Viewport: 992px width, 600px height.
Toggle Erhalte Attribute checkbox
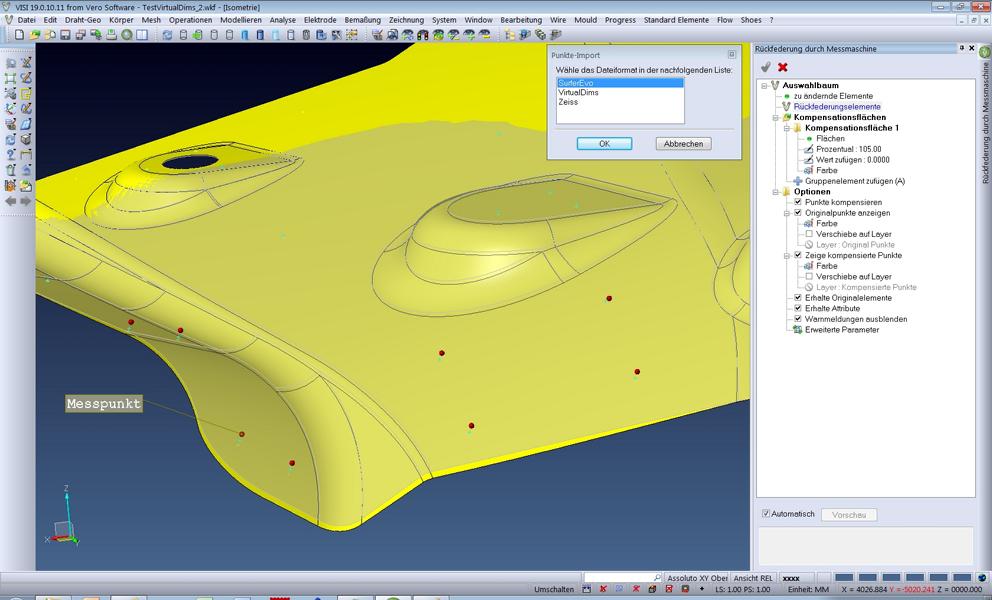pos(798,308)
